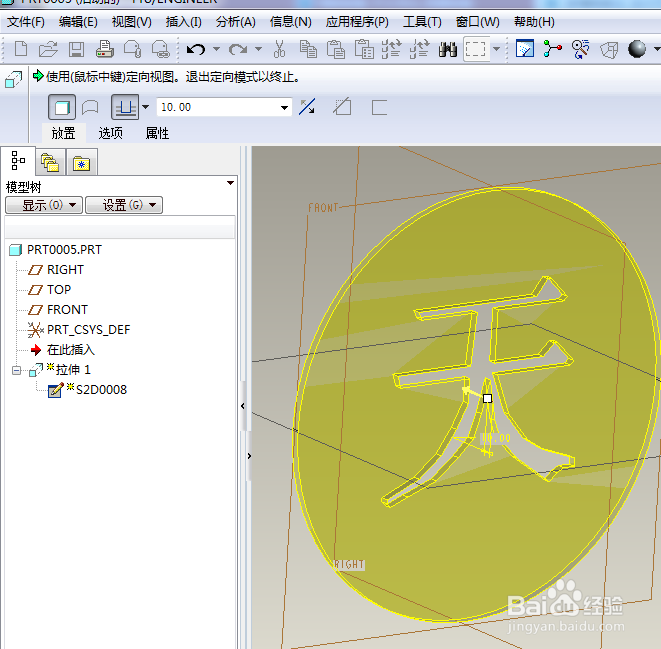Paste with the clipboard icon
This screenshot has width=661, height=649.
[336, 49]
